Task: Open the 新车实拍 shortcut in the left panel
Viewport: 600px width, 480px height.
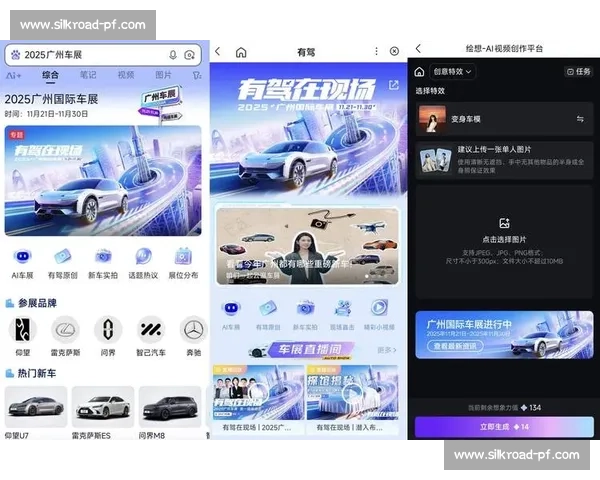Action: tap(103, 257)
